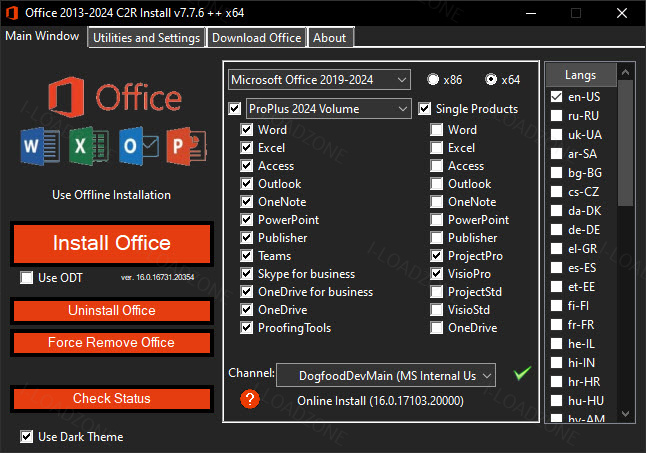Uncheck Outlook in the ProPlus suite list

coord(246,184)
